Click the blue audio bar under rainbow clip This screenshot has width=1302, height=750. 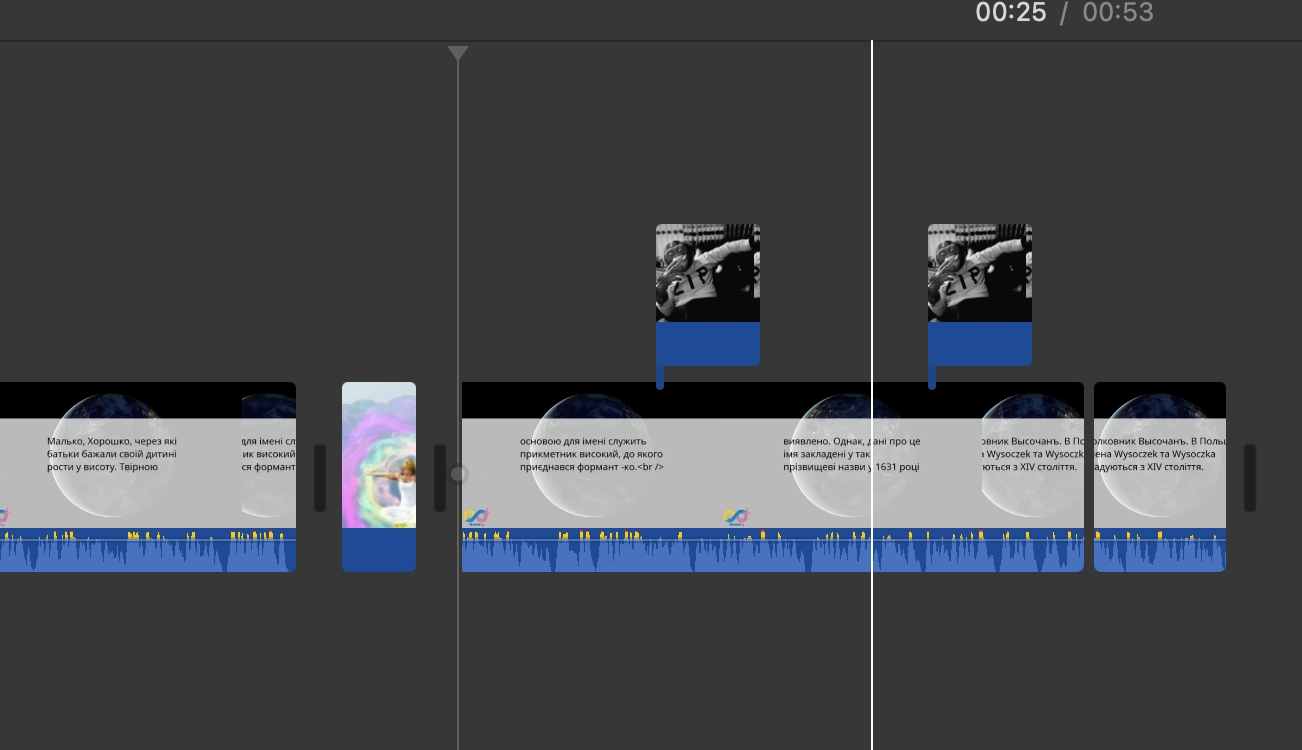(x=379, y=549)
